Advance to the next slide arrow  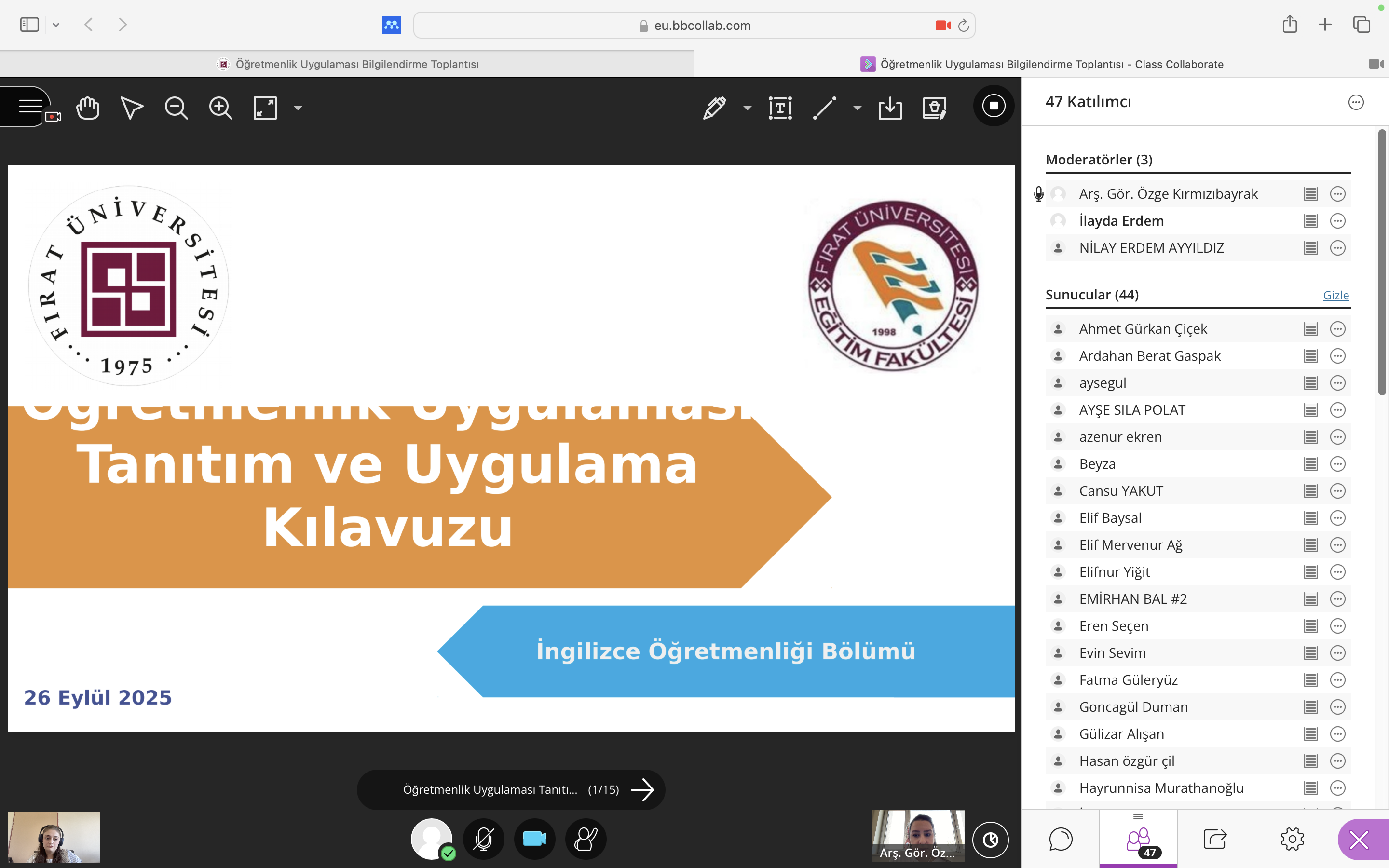[642, 789]
